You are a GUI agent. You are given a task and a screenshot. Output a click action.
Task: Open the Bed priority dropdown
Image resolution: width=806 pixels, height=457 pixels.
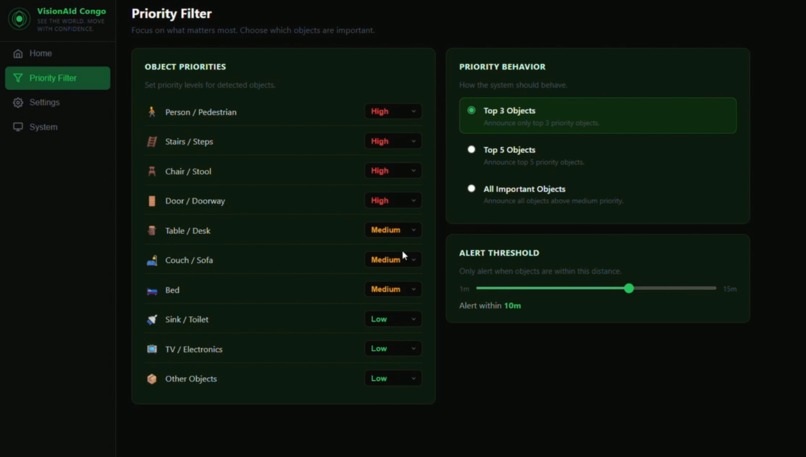pos(393,289)
